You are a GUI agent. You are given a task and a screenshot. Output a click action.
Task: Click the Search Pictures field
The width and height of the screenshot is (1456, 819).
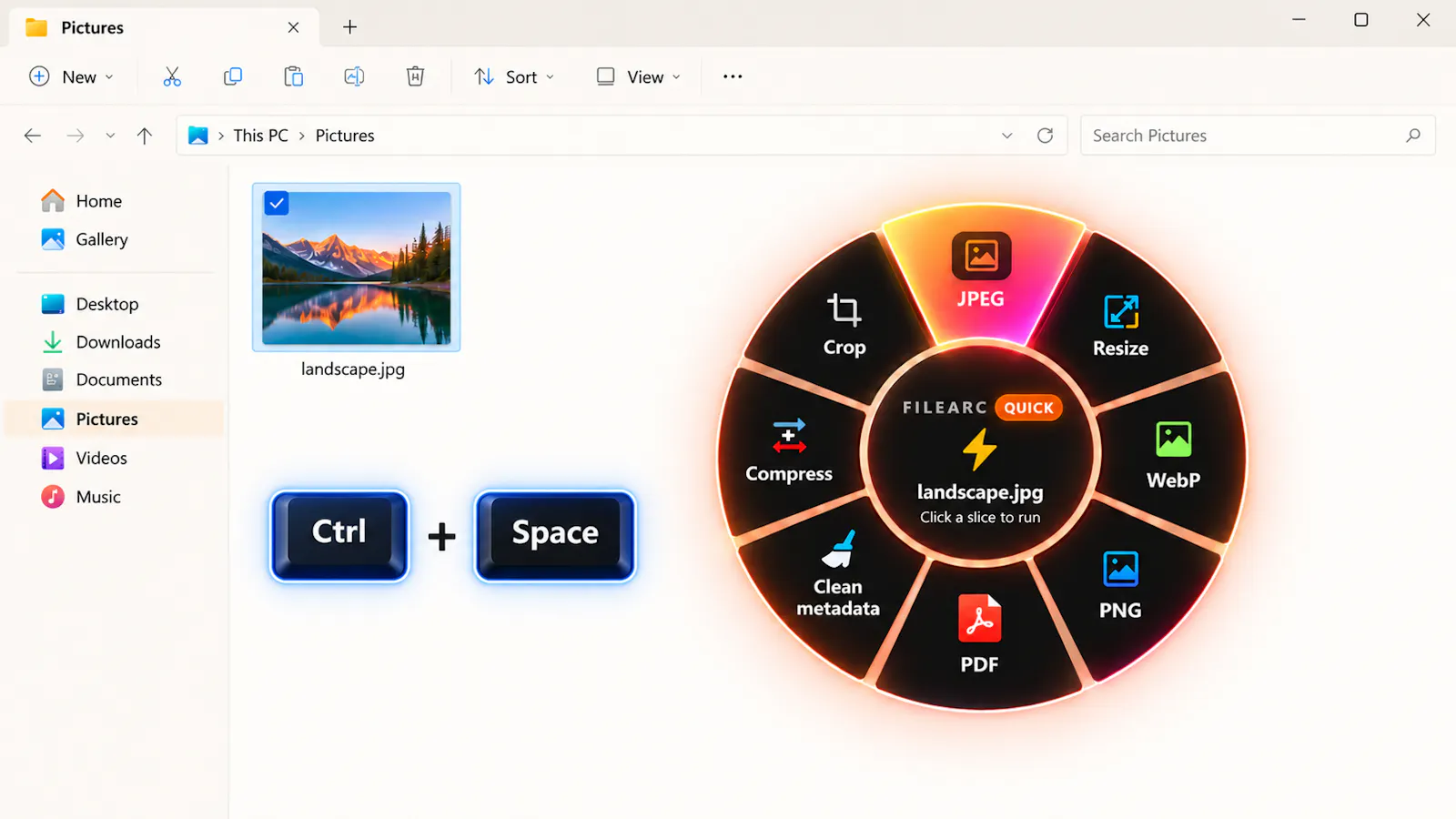tap(1258, 136)
